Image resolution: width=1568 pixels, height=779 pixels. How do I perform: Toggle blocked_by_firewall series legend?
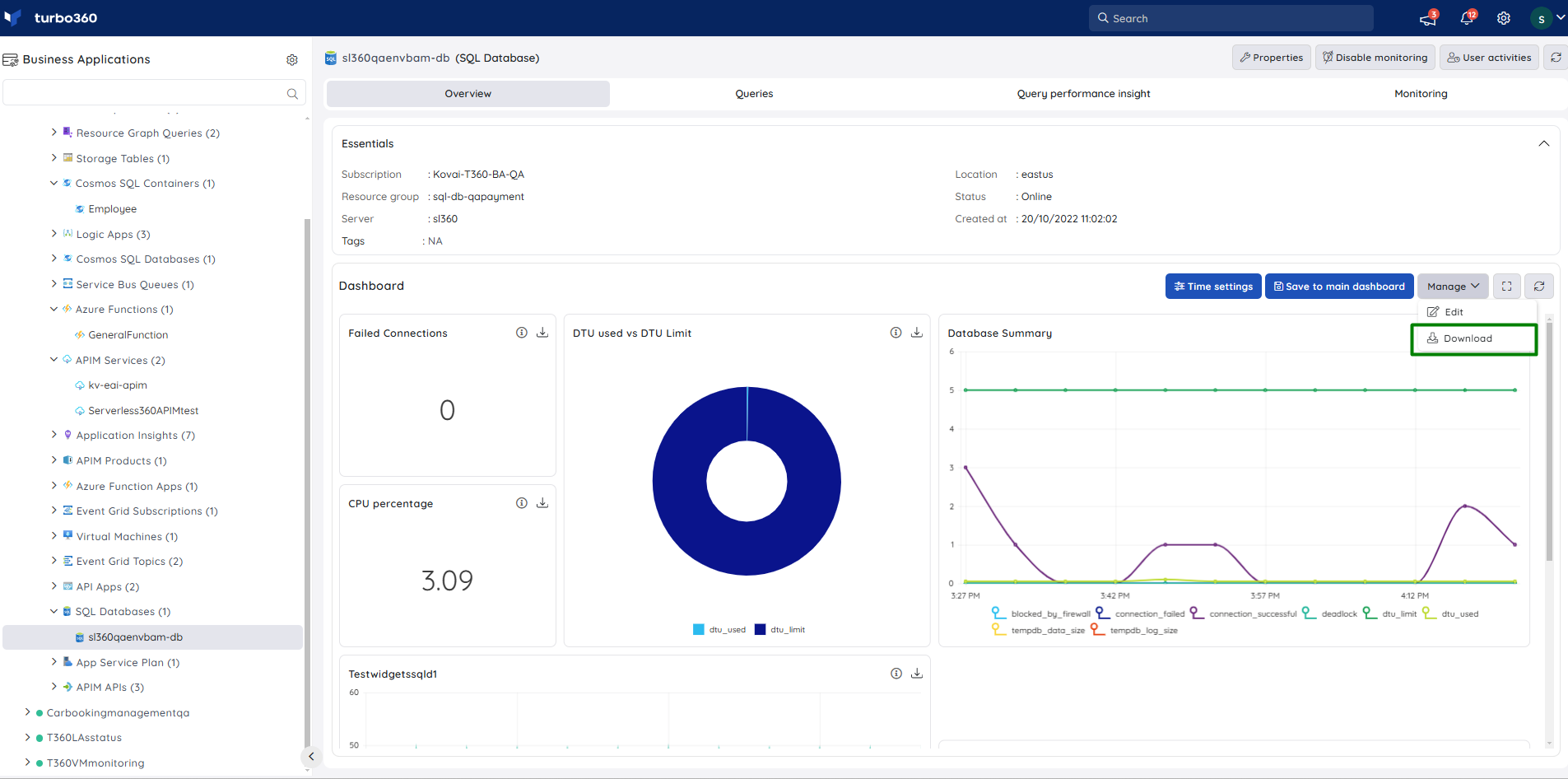tap(1041, 613)
